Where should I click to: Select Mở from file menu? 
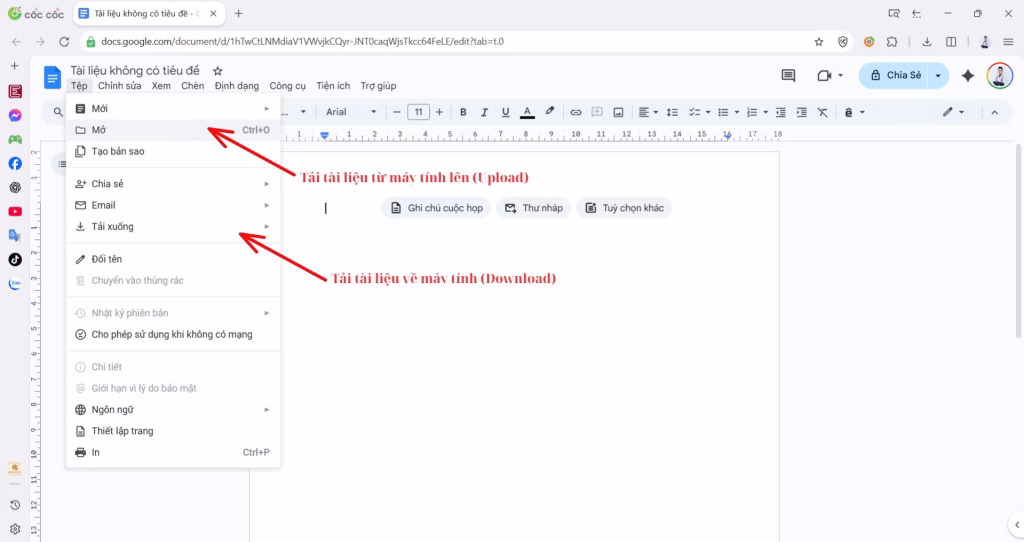[173, 130]
